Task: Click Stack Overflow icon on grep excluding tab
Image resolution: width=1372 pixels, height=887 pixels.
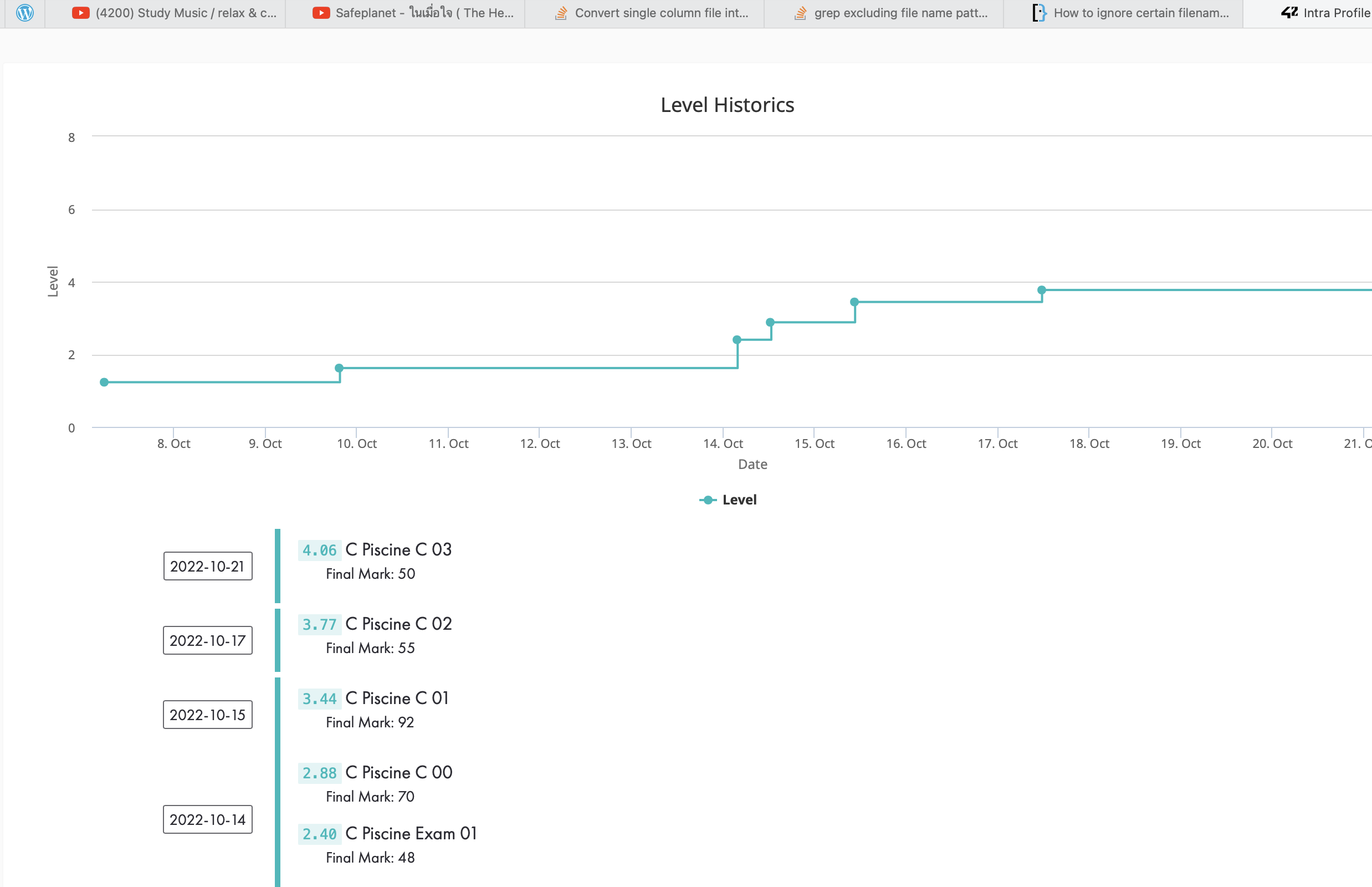Action: [800, 13]
